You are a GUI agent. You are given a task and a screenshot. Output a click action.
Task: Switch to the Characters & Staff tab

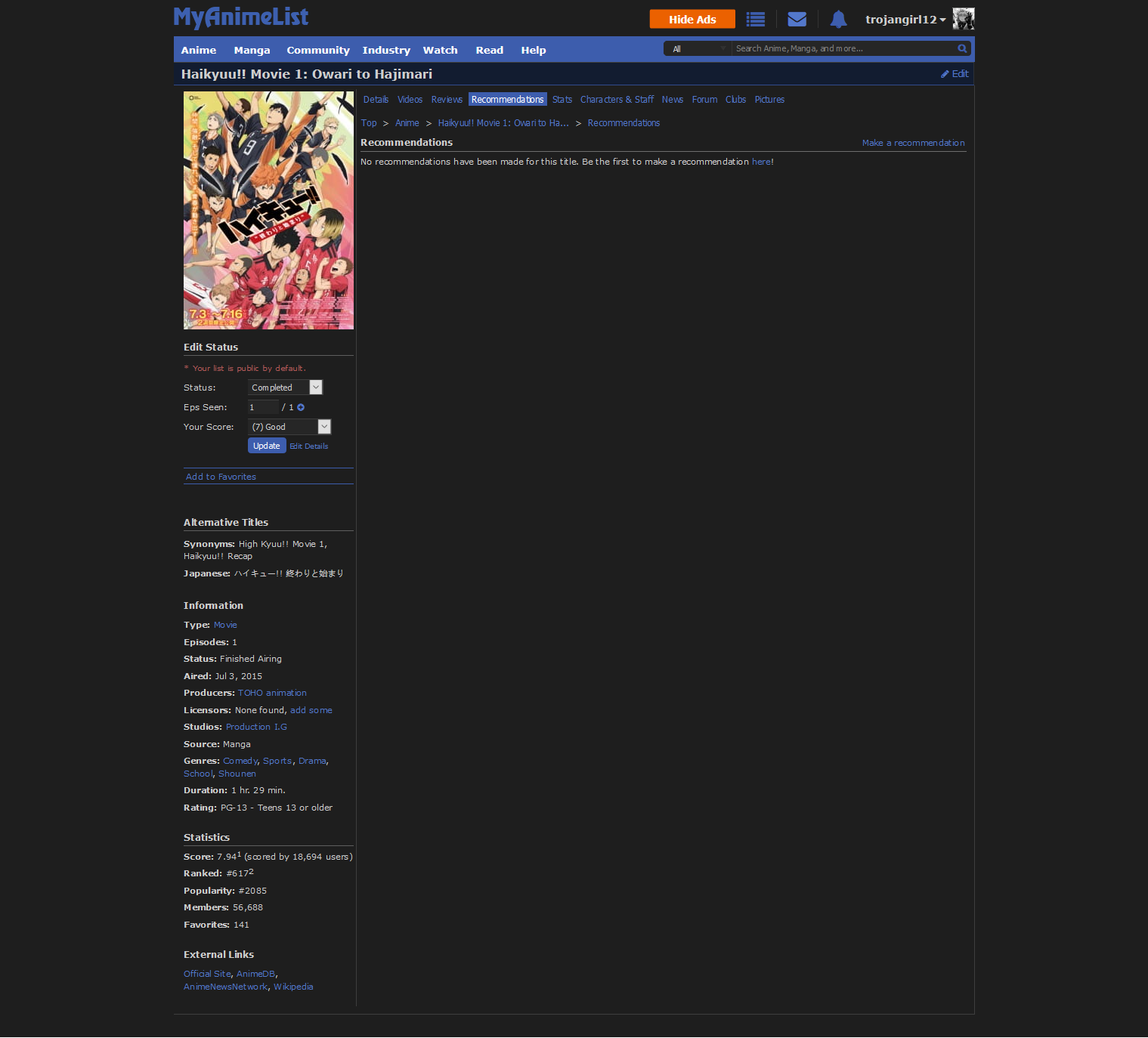pos(617,100)
